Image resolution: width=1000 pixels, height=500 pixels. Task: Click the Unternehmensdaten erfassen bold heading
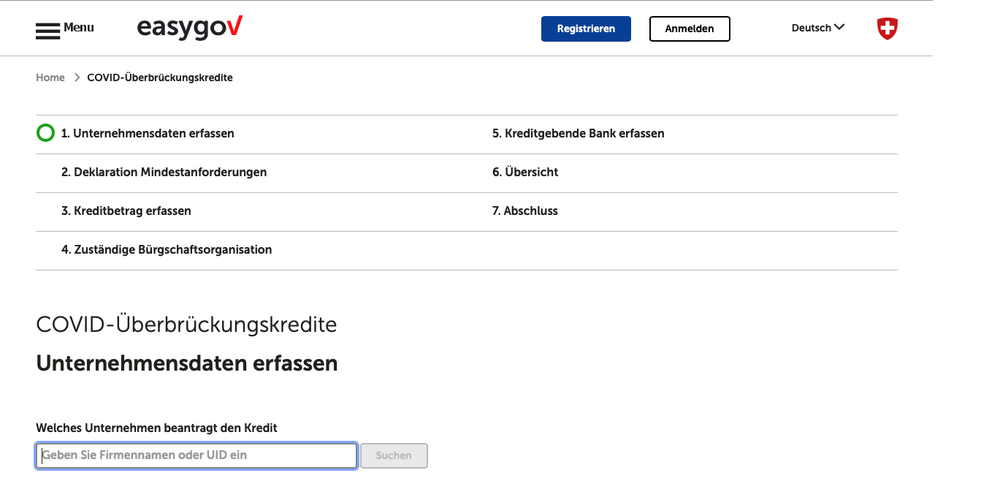[x=187, y=364]
